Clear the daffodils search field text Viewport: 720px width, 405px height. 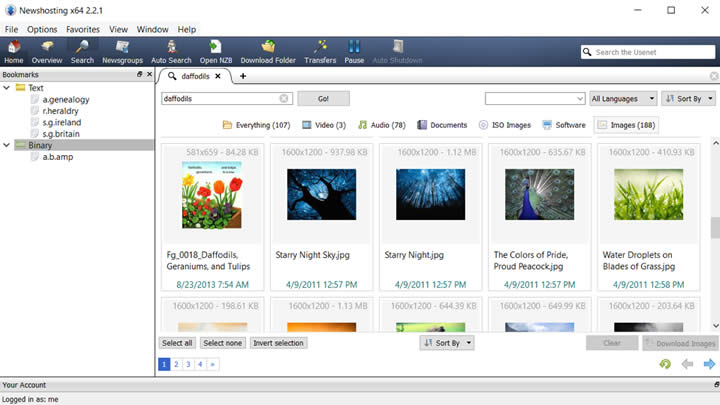pos(284,99)
